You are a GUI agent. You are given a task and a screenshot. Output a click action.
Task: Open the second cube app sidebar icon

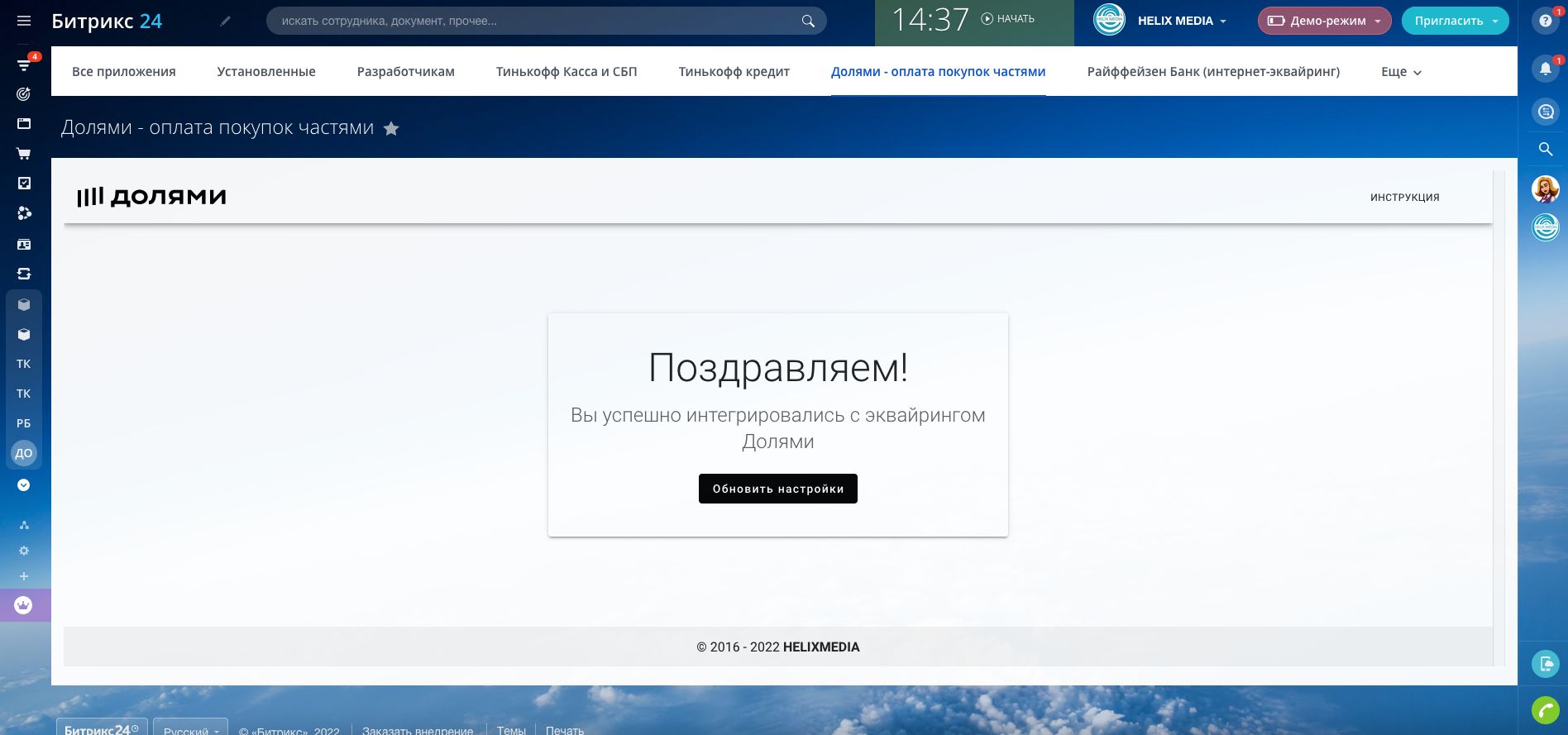(x=24, y=334)
